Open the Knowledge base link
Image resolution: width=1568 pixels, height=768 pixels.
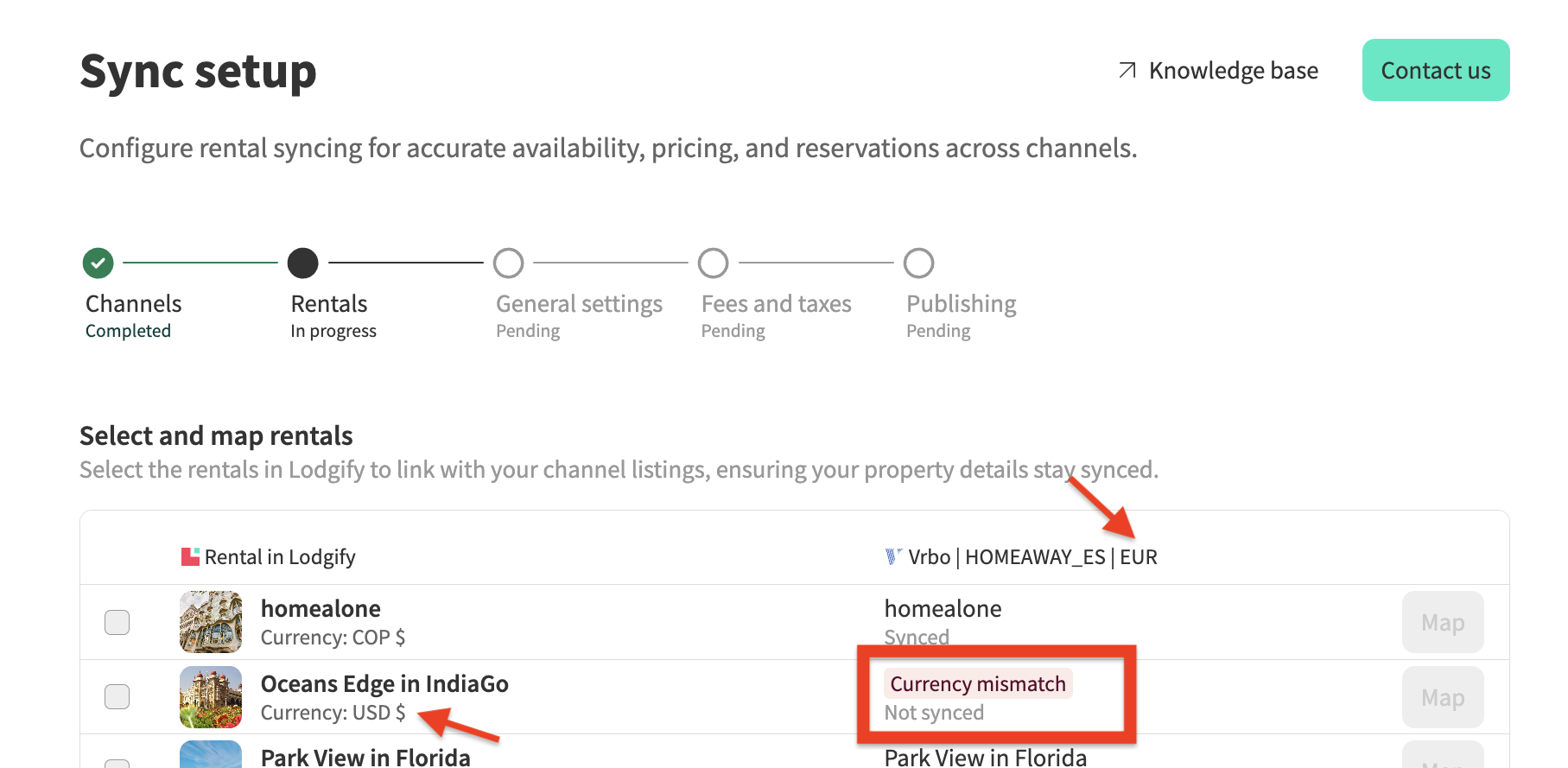(1233, 71)
